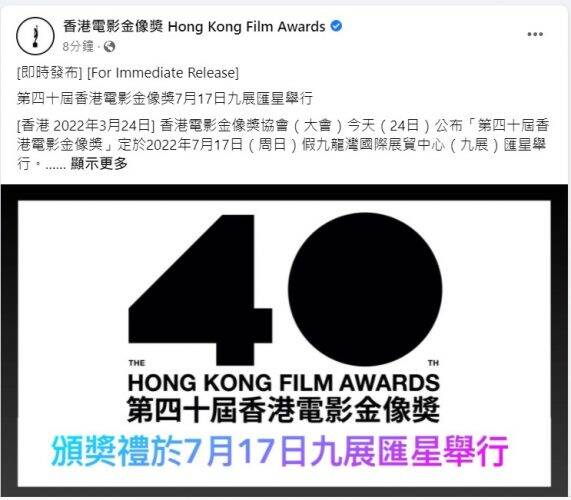Click the large black numeral 4 graphic
Screen dimensions: 571x500
(200, 290)
